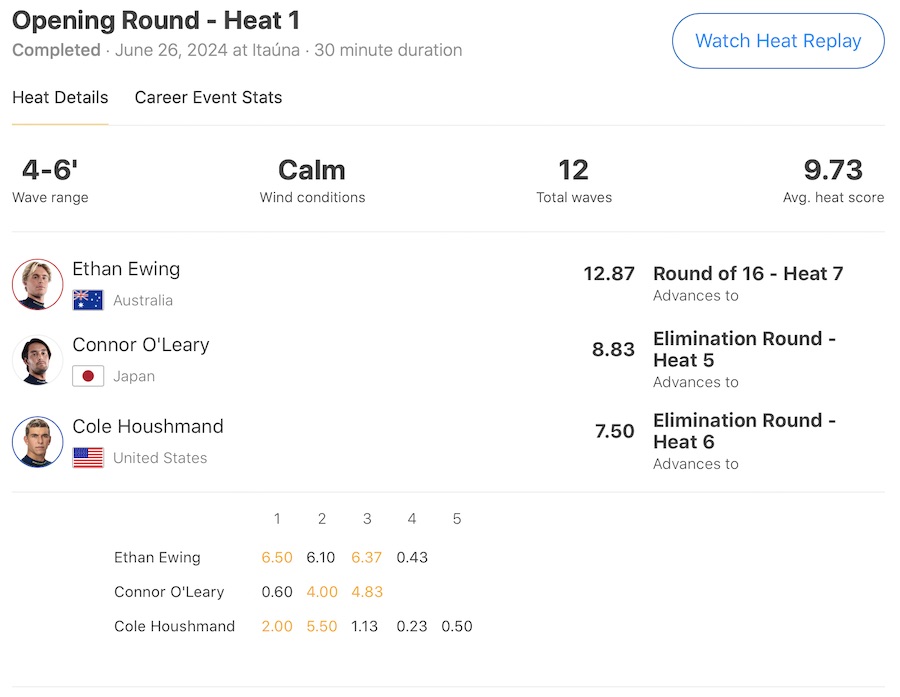The width and height of the screenshot is (900, 697).
Task: Click Ethan Ewing's 12.87 heat total
Action: click(x=609, y=274)
